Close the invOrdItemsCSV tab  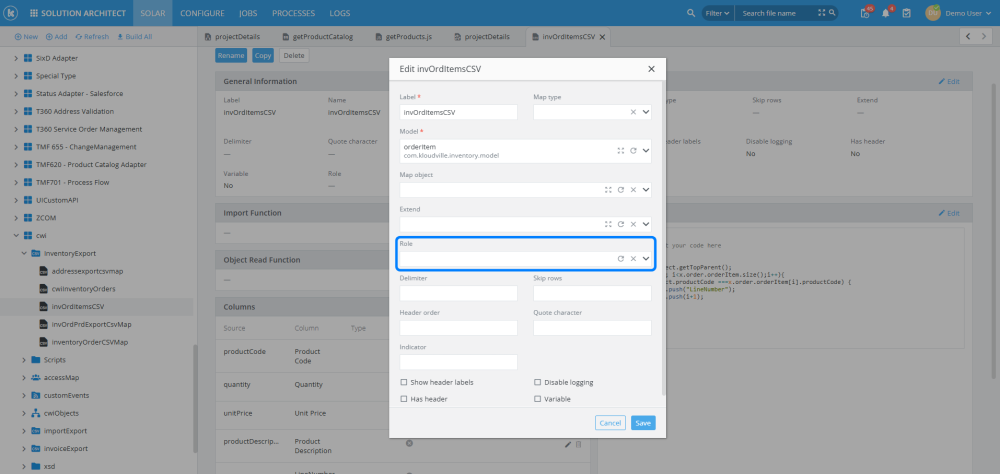pos(602,37)
